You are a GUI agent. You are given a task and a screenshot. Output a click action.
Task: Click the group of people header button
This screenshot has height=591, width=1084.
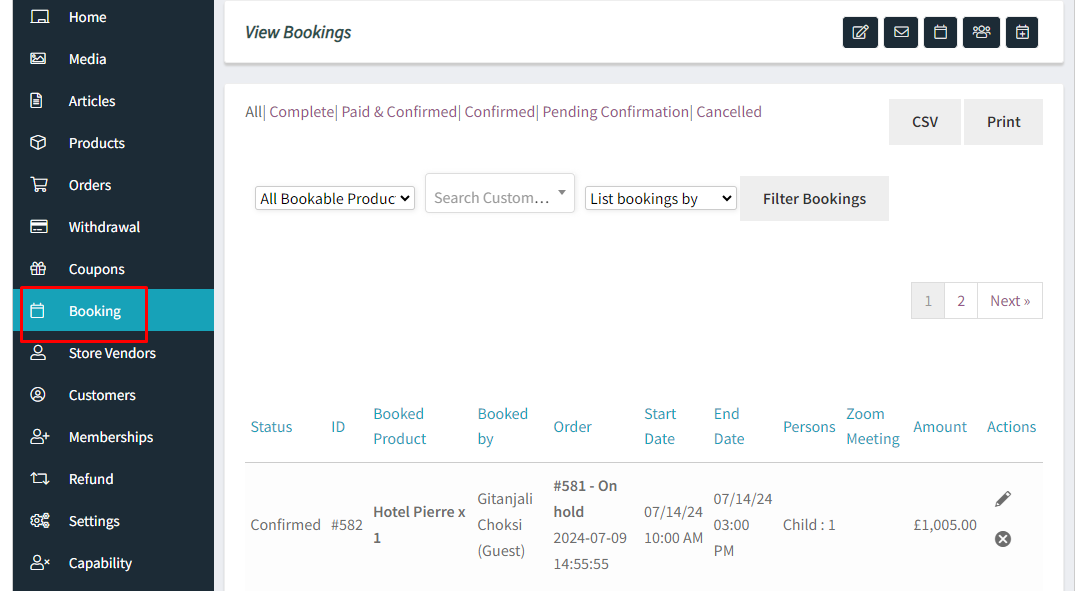[x=981, y=32]
